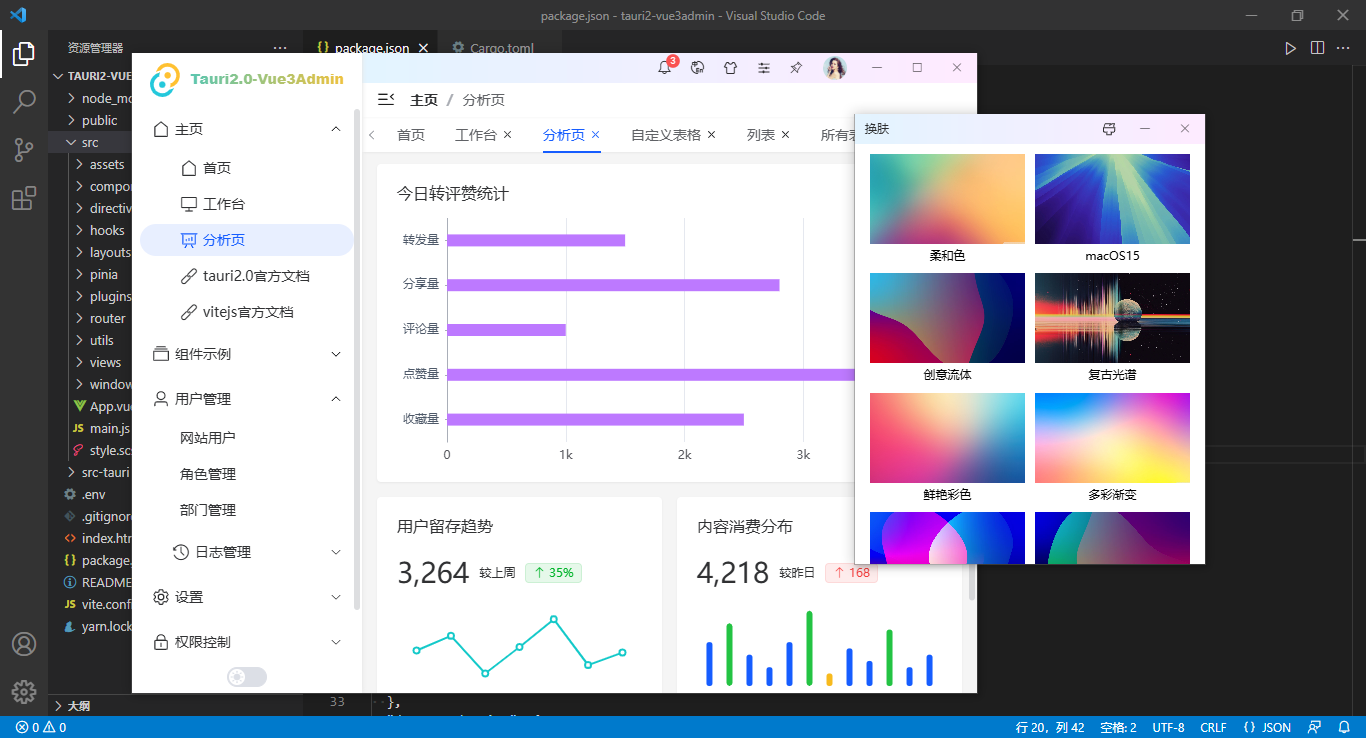Expand the 组件示例 menu group

click(246, 354)
